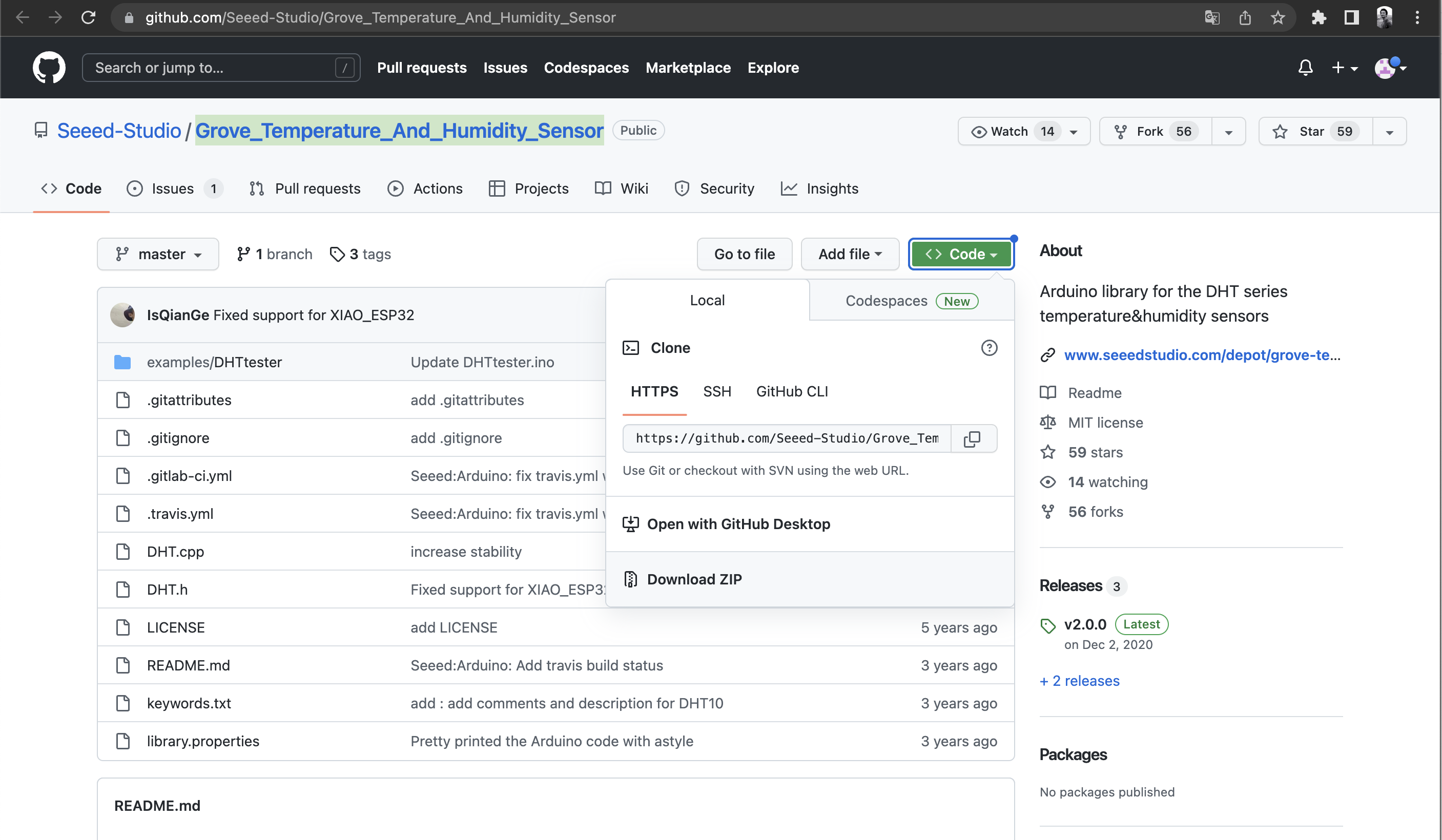Open Marketplace in top navigation
Image resolution: width=1442 pixels, height=840 pixels.
[x=688, y=68]
